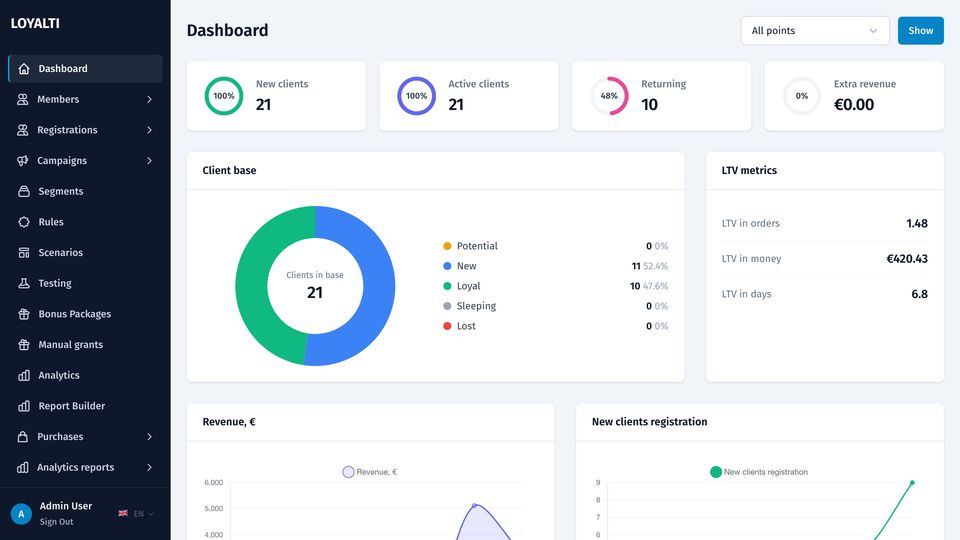This screenshot has height=540, width=960.
Task: Click the Testing flask icon
Action: click(24, 283)
